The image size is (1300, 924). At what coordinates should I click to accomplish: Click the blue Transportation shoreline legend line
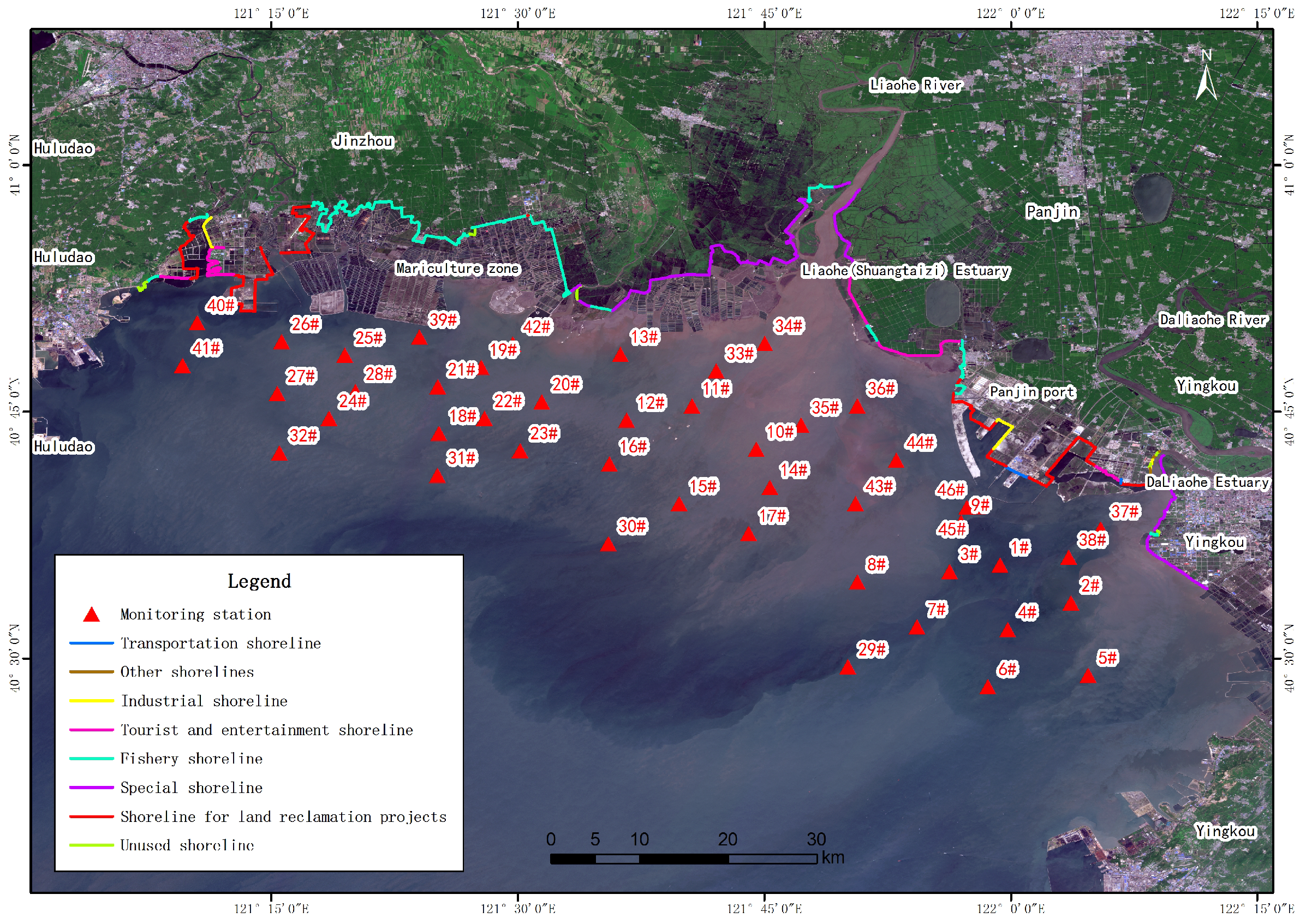tap(92, 643)
